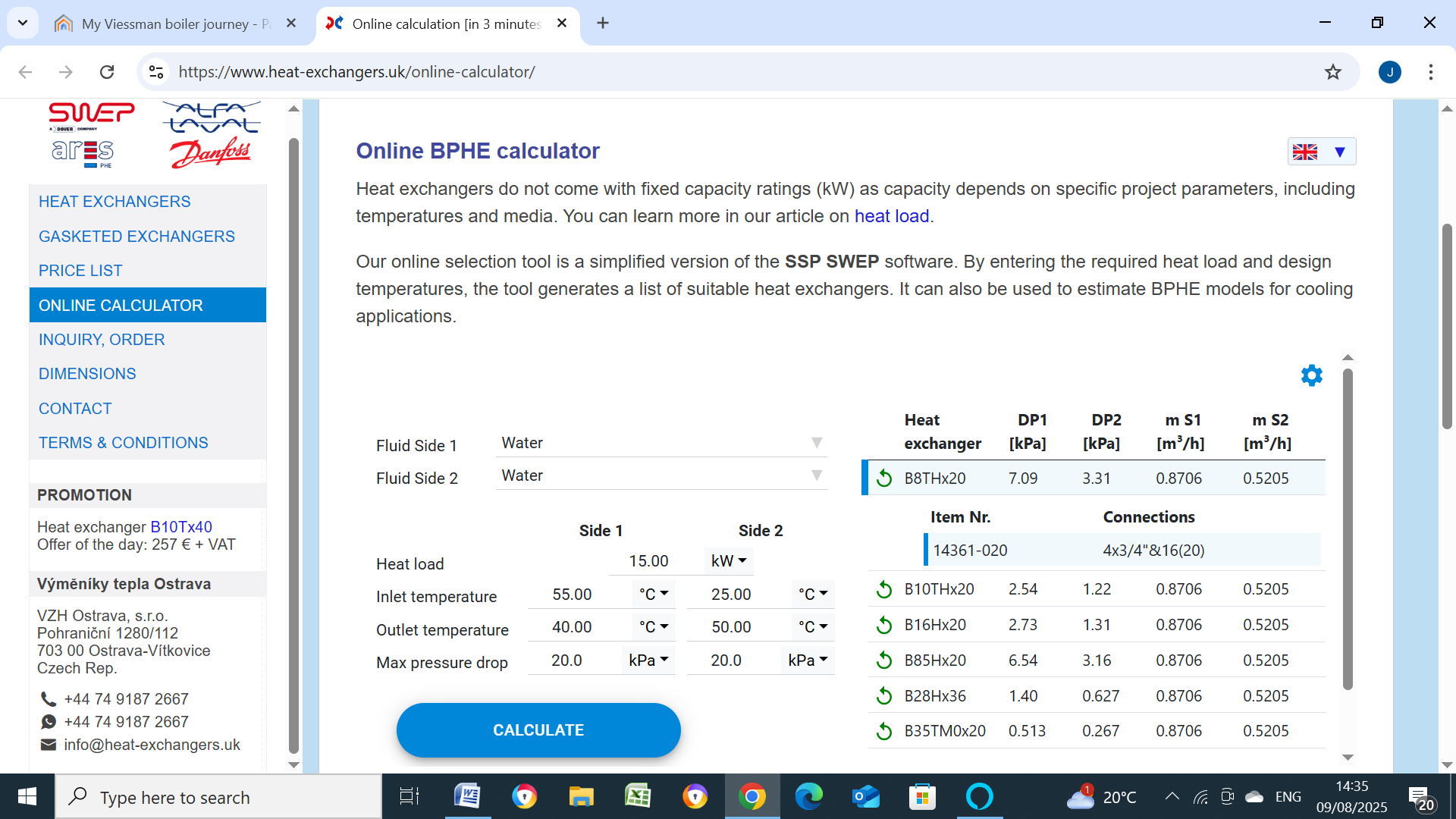Click the green reload icon beside B8THx20
The height and width of the screenshot is (819, 1456).
[x=884, y=479]
